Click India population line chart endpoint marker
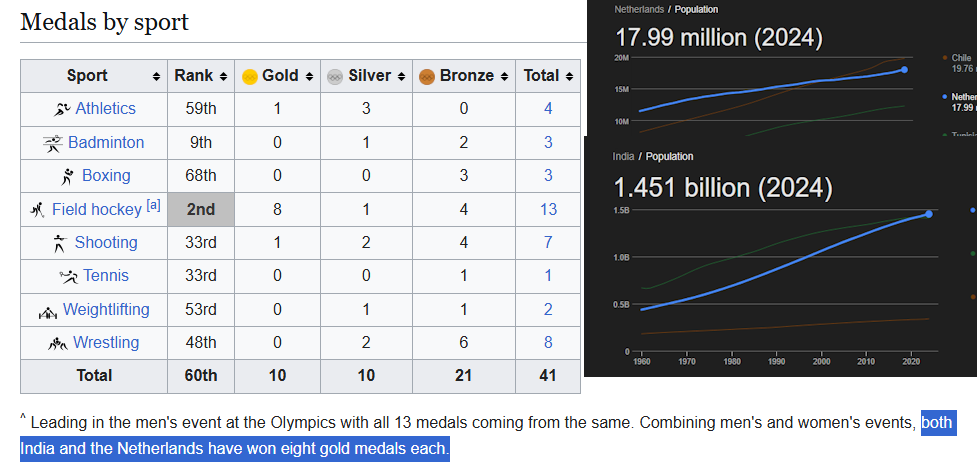This screenshot has width=977, height=476. point(929,214)
